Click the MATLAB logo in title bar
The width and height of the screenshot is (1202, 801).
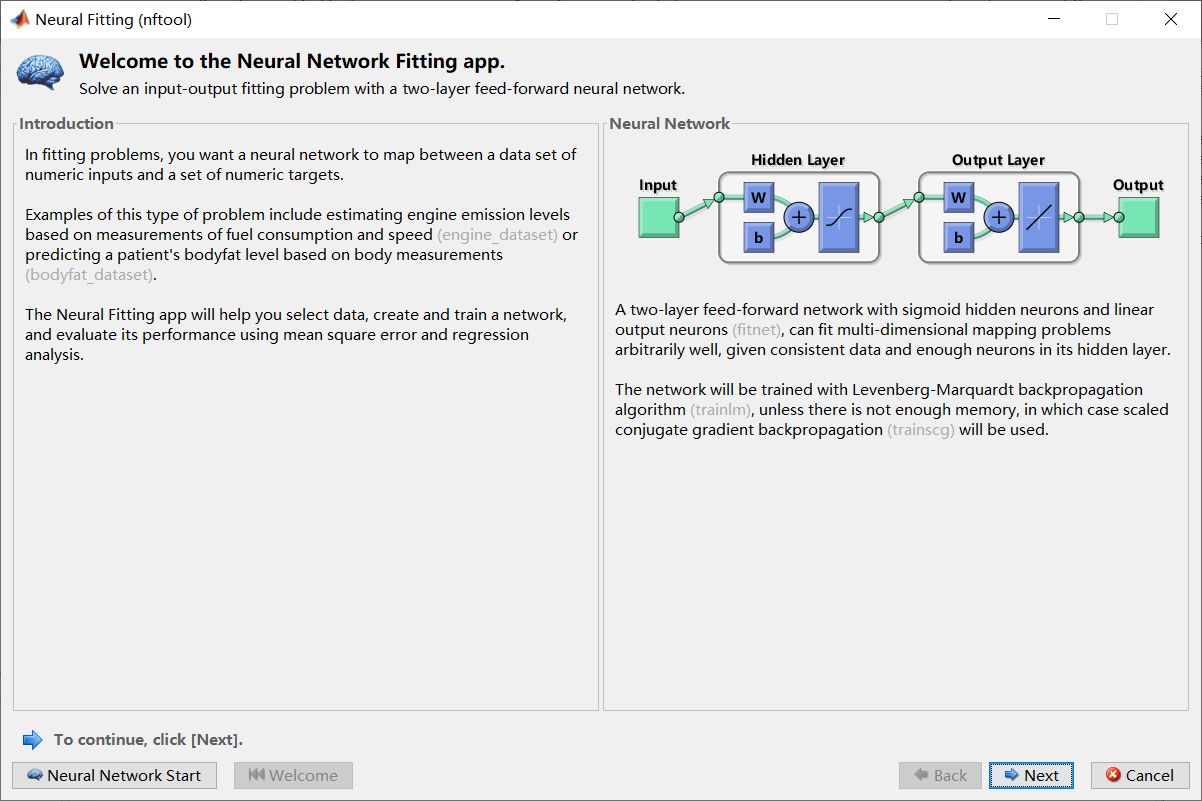pyautogui.click(x=19, y=19)
